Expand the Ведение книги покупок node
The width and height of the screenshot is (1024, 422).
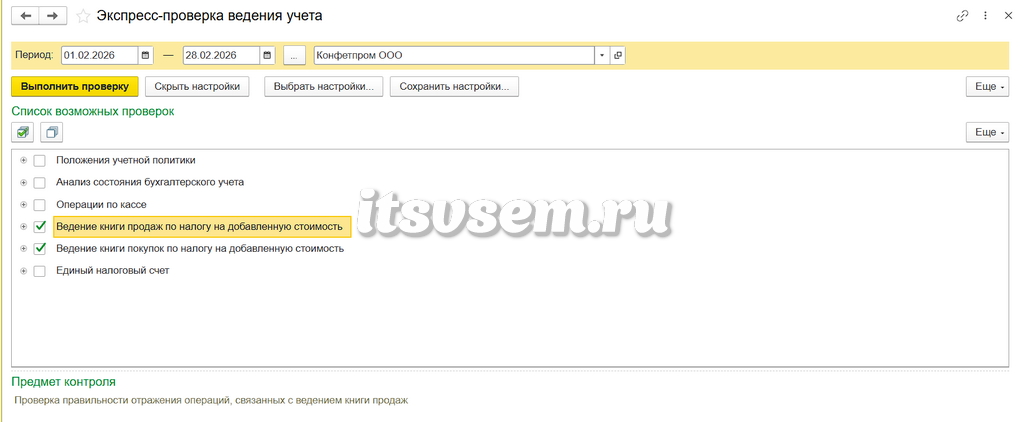point(24,249)
